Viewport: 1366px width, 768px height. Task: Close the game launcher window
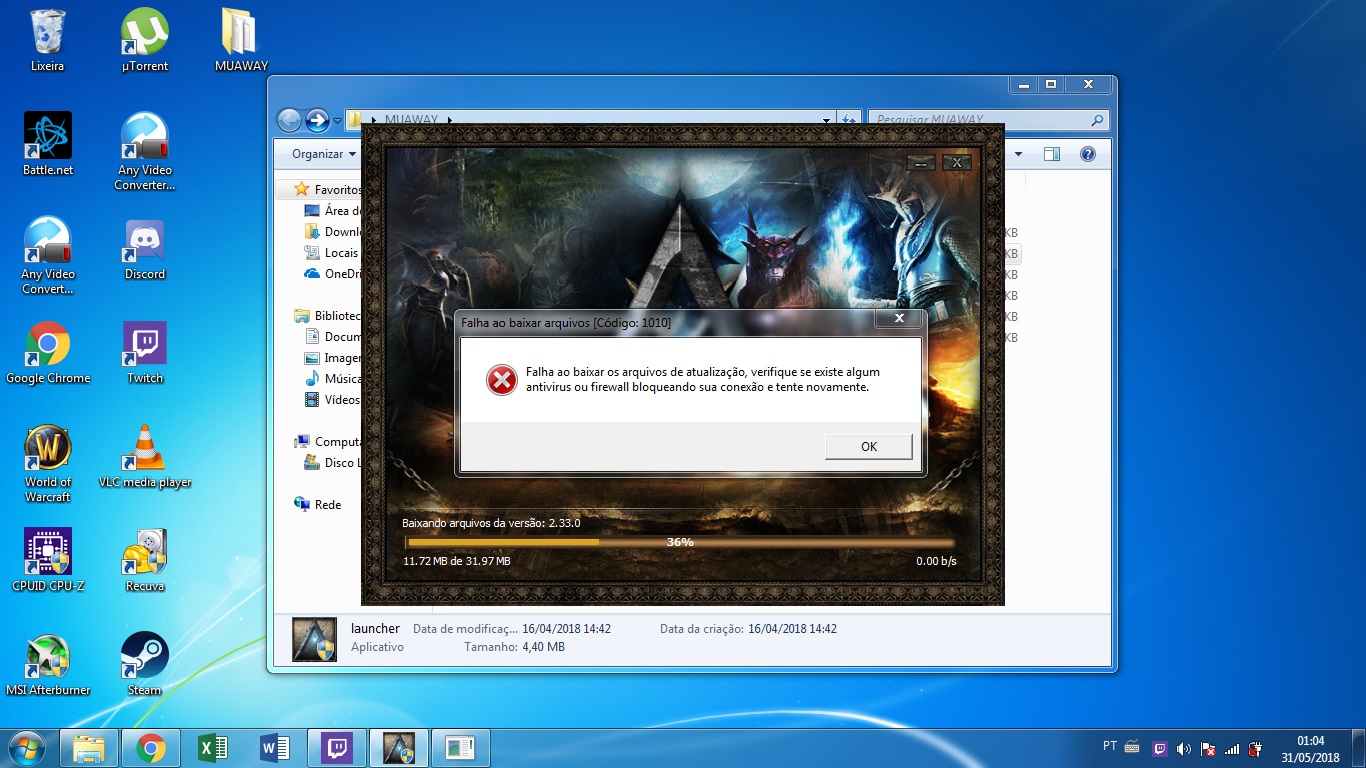[957, 162]
